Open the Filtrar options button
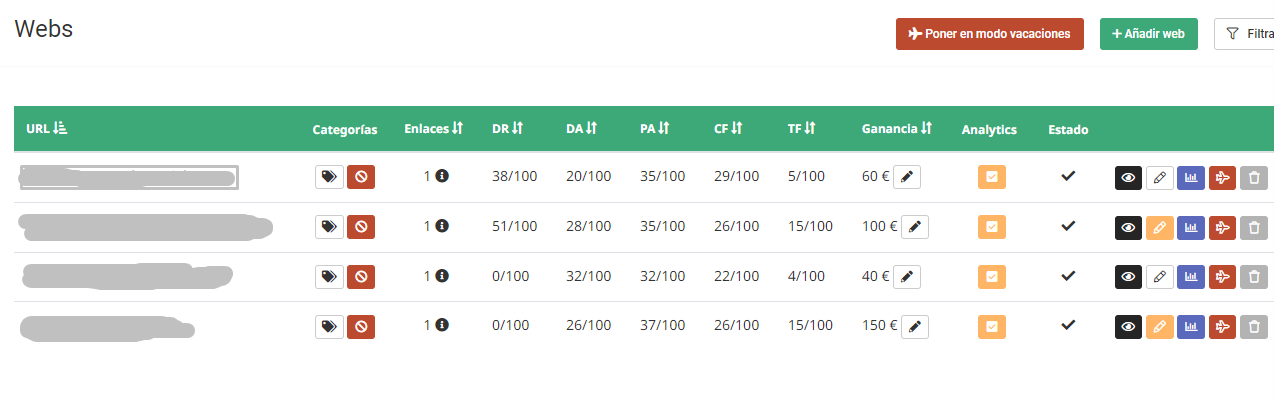1274x405 pixels. (x=1245, y=34)
